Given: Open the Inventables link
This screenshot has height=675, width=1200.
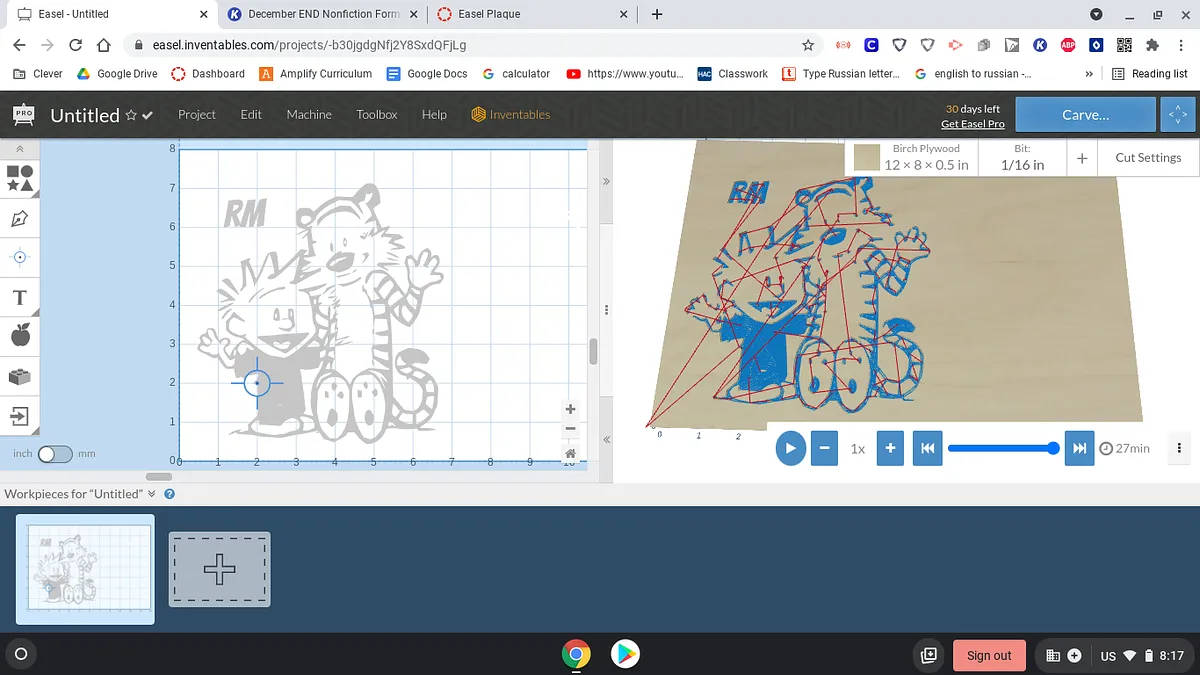Looking at the screenshot, I should (x=511, y=114).
